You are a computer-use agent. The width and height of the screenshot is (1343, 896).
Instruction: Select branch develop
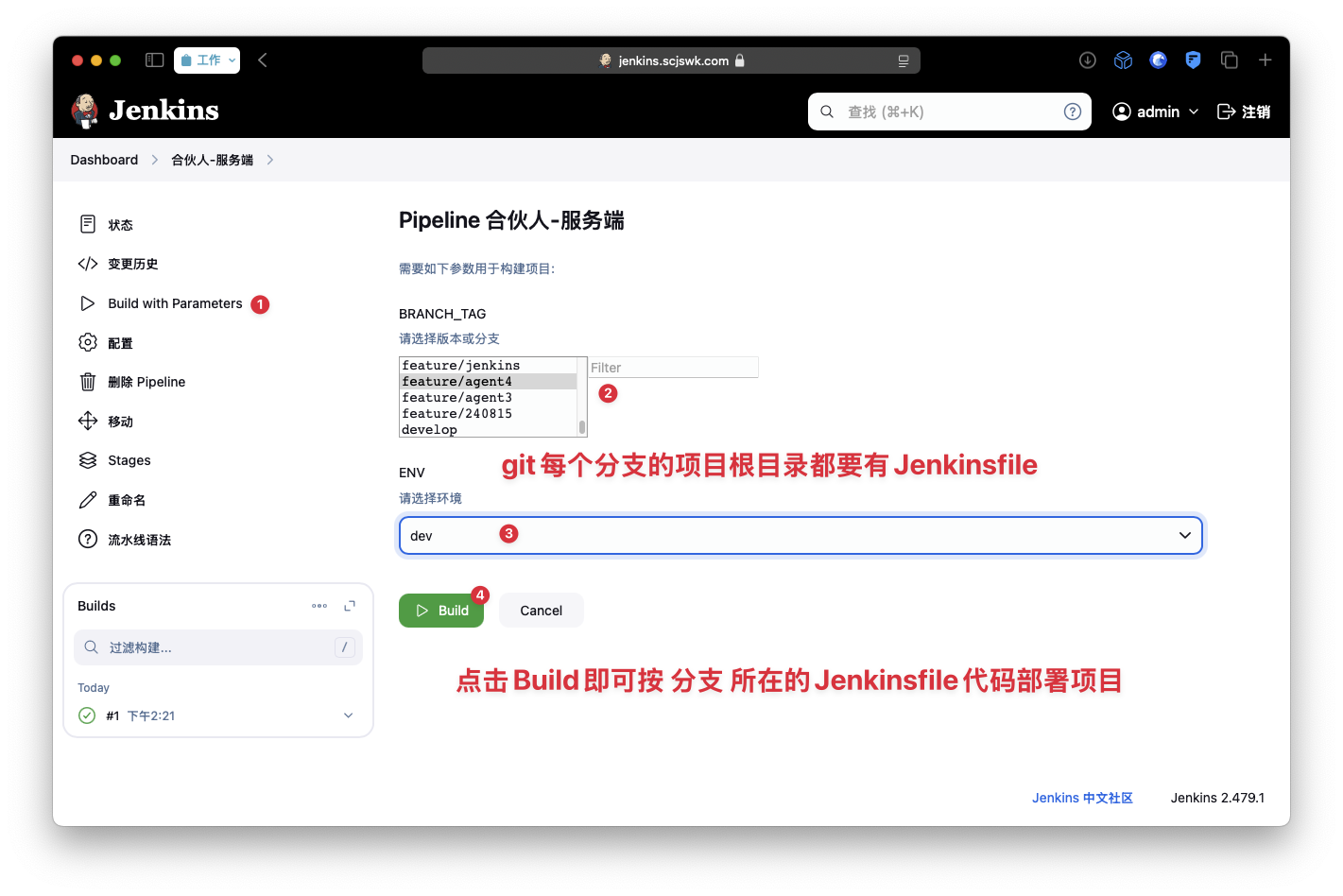click(x=488, y=429)
